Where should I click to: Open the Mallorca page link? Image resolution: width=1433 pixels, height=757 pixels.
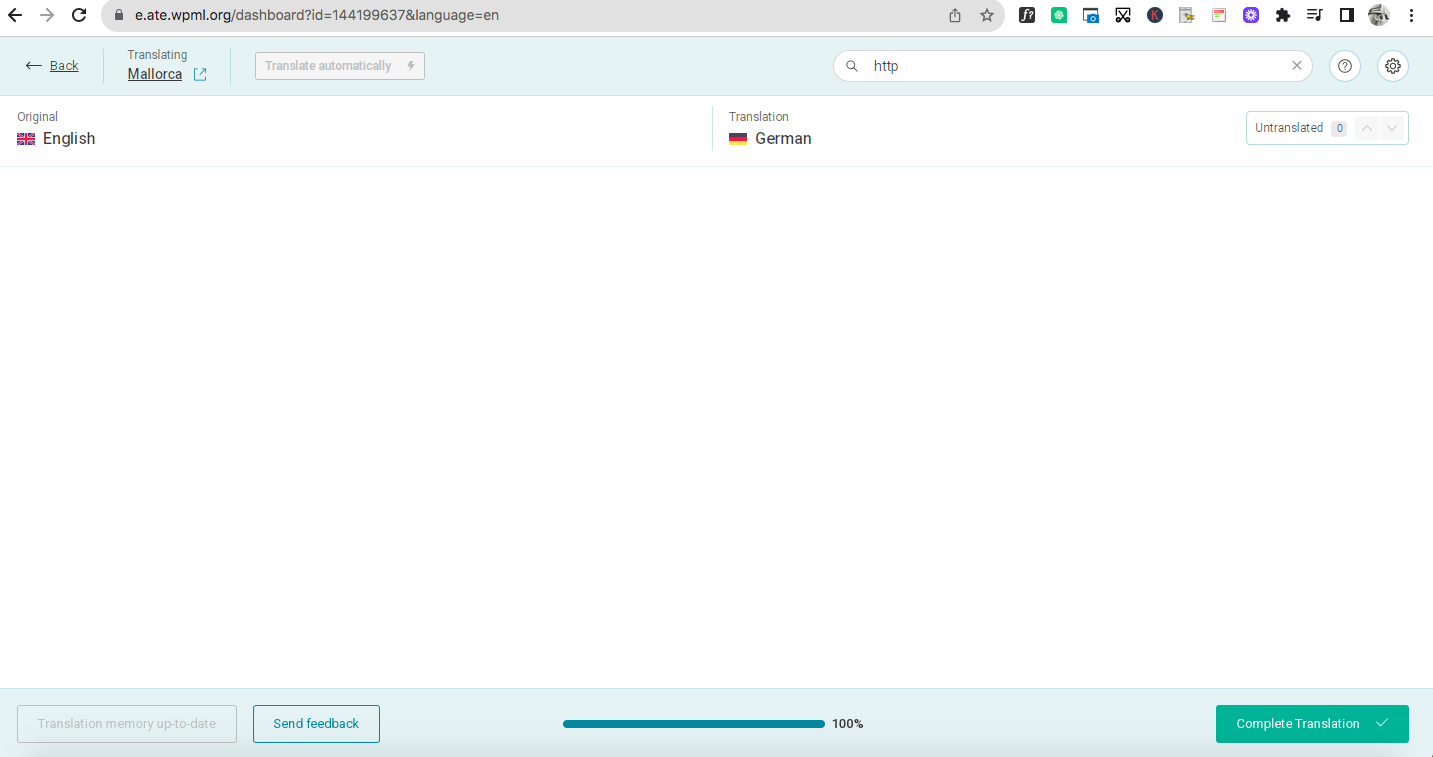155,74
